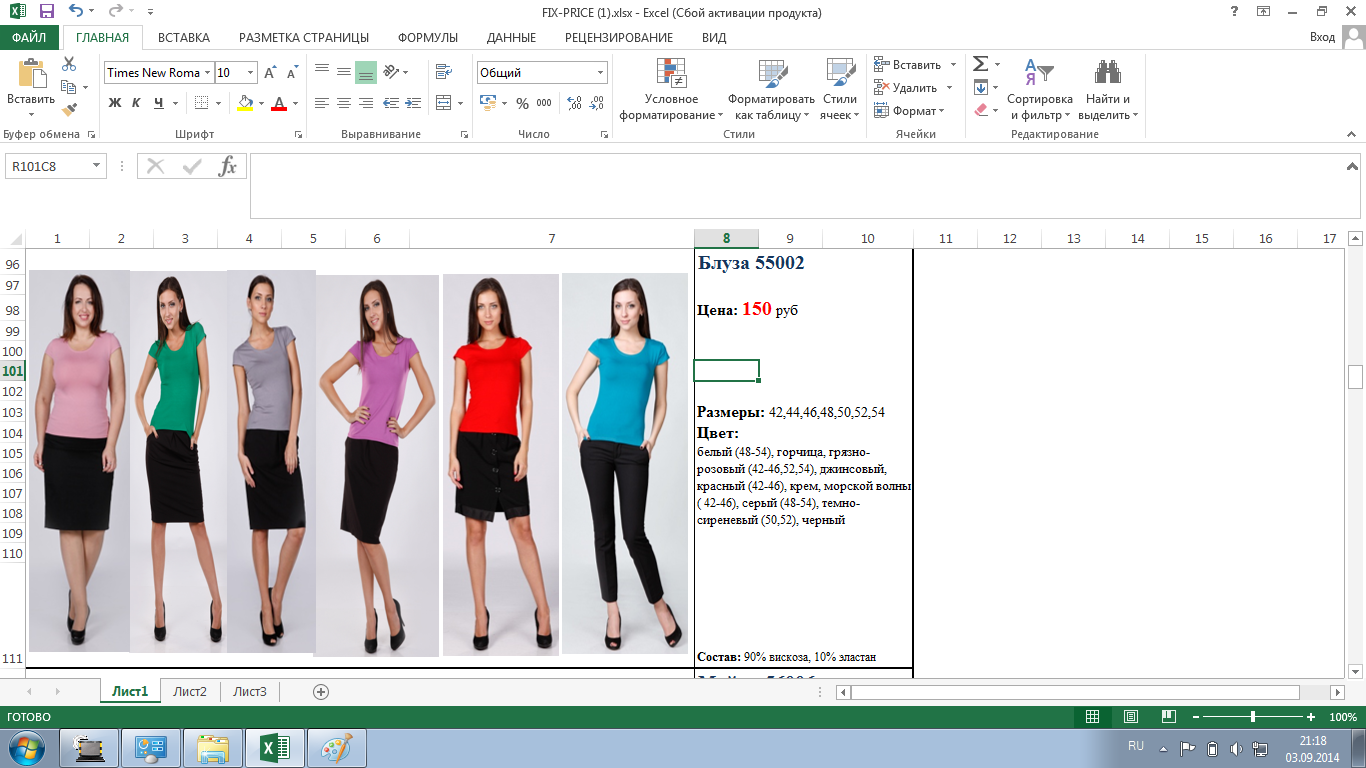The width and height of the screenshot is (1366, 768).
Task: Save the workbook from quick access toolbar
Action: point(47,12)
